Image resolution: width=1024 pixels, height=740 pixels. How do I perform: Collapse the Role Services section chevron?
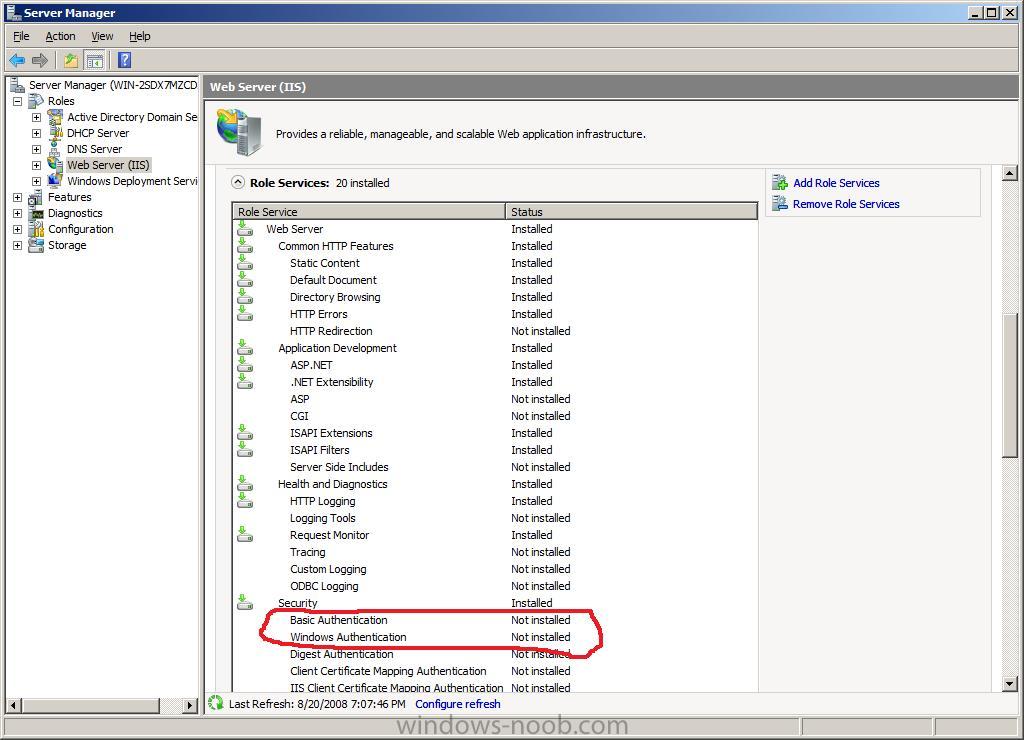[238, 183]
